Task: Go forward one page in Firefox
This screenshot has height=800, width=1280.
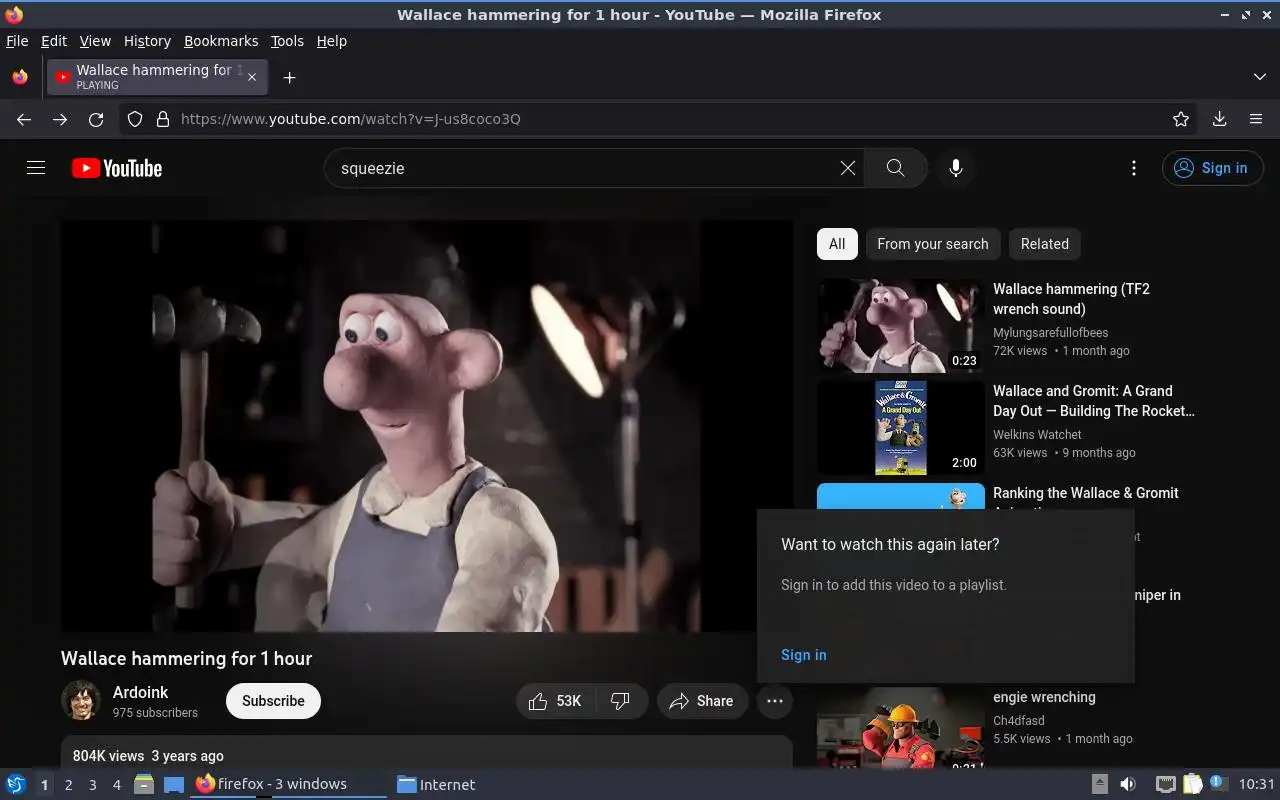Action: tap(60, 119)
